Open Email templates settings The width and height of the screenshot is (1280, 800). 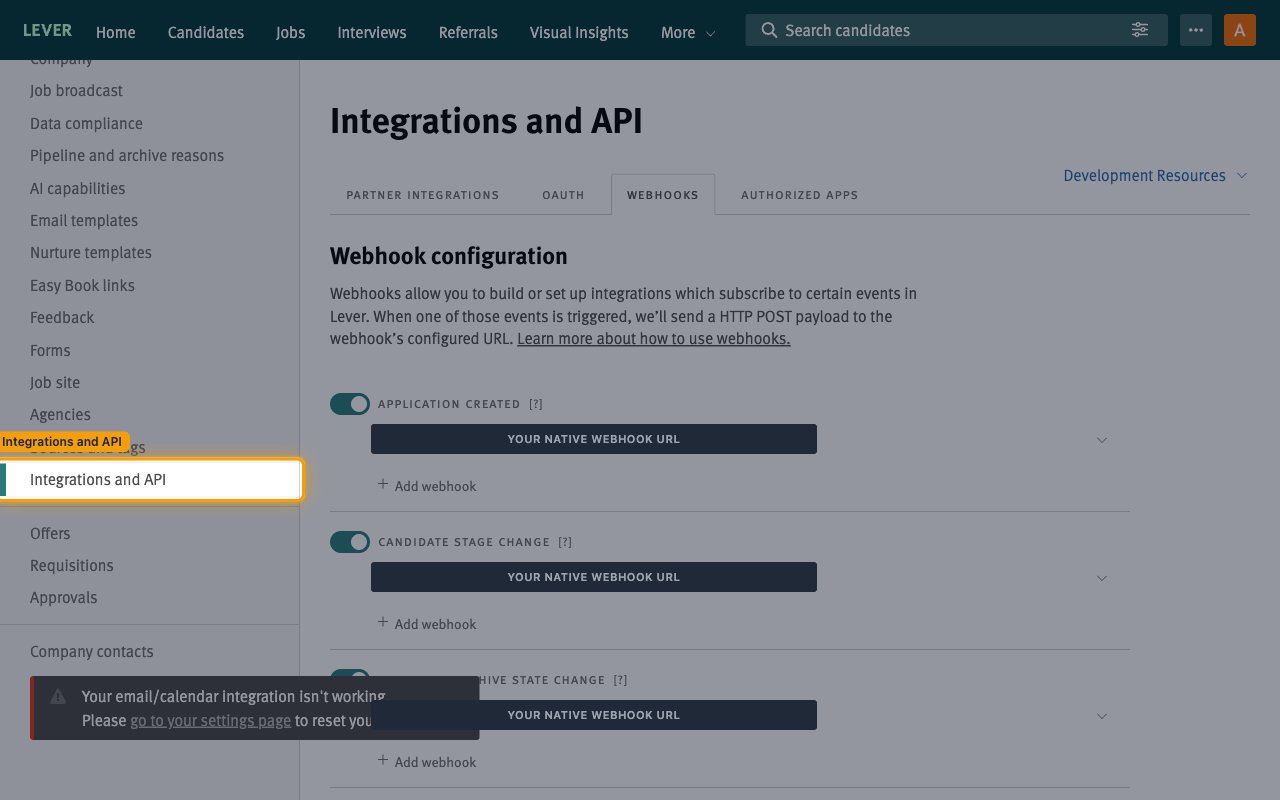tap(84, 221)
